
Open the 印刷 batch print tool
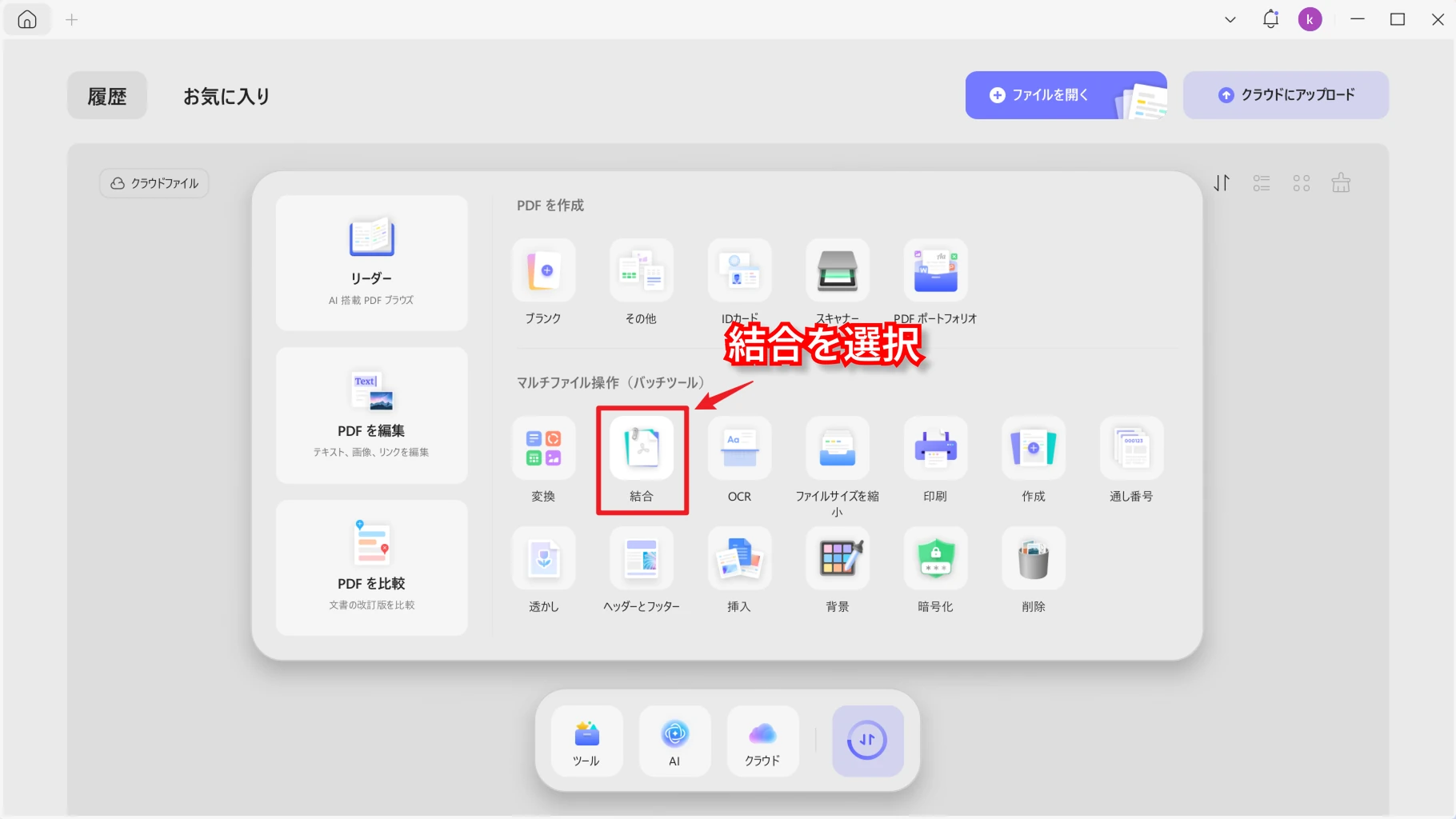point(935,448)
